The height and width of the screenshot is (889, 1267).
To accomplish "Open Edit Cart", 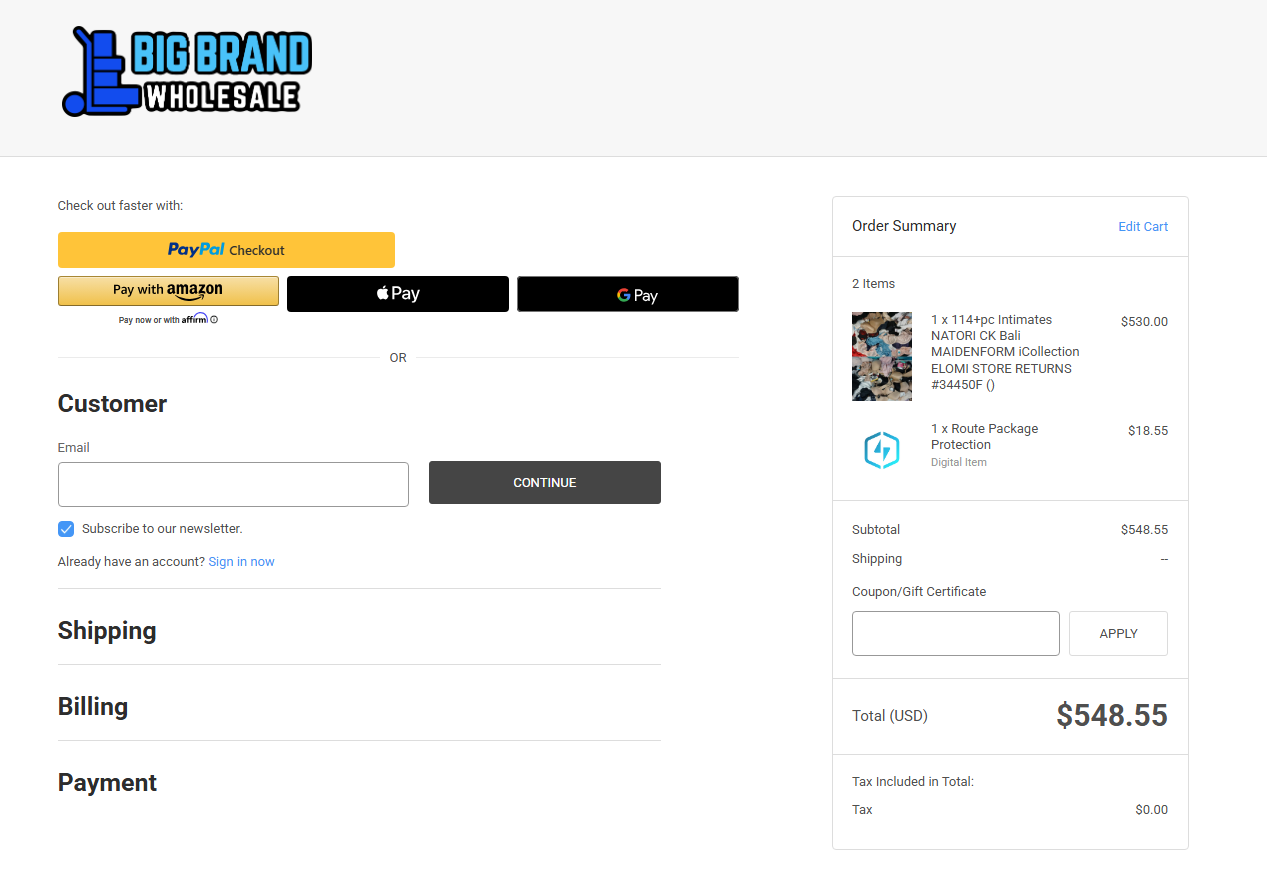I will pyautogui.click(x=1142, y=226).
